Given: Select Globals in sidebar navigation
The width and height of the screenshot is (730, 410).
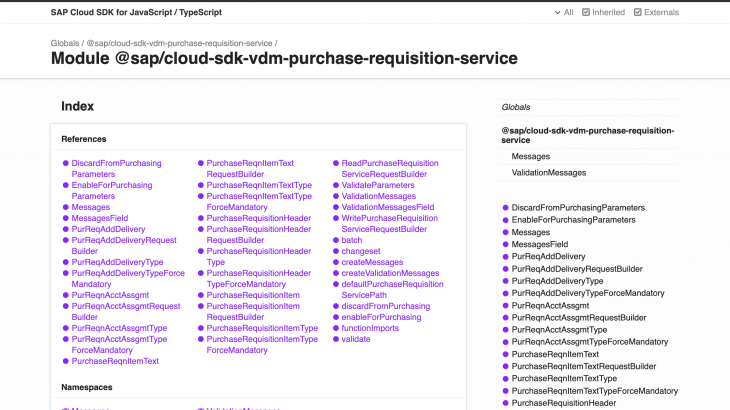Looking at the screenshot, I should tap(516, 107).
